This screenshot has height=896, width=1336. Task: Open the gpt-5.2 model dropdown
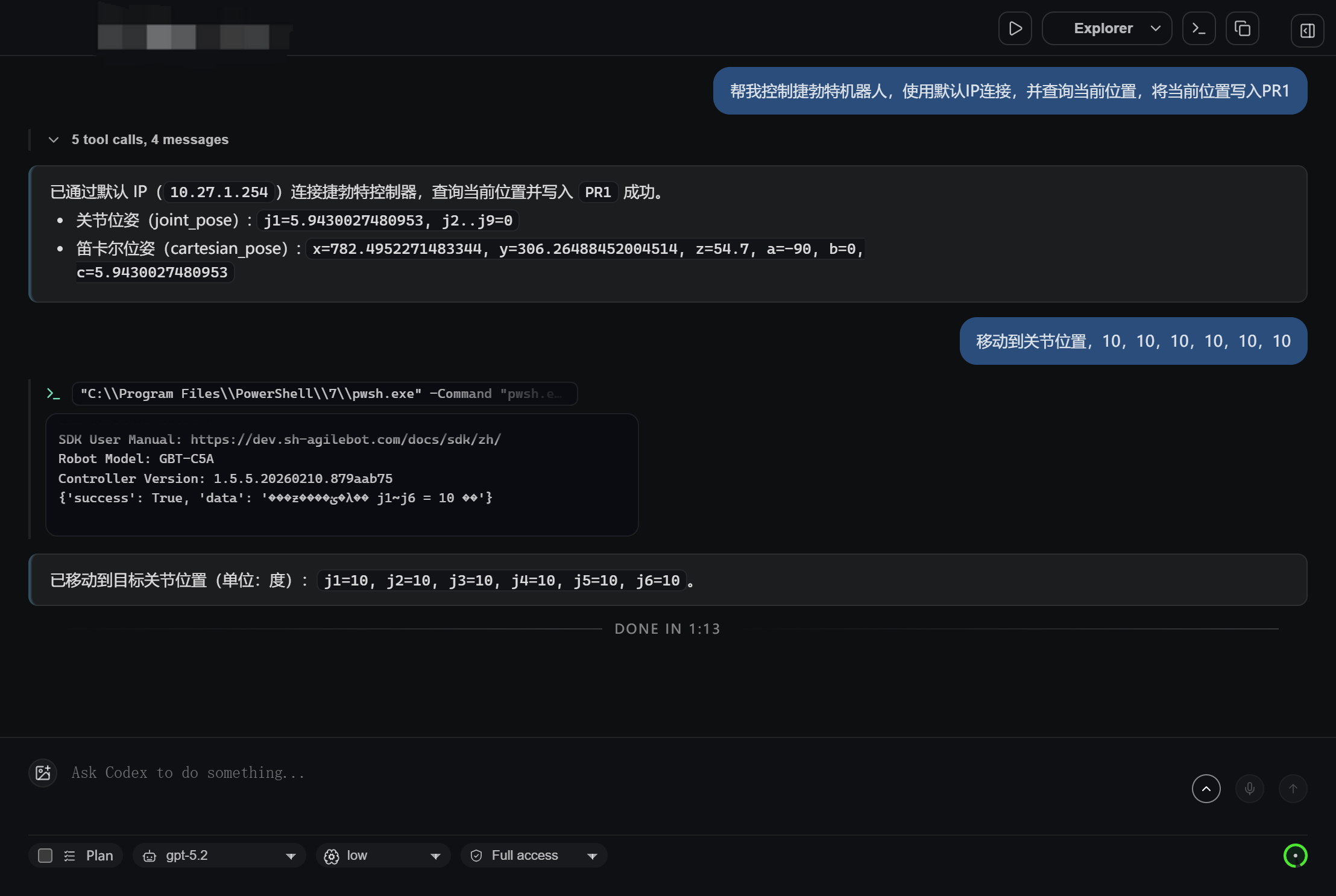(219, 856)
